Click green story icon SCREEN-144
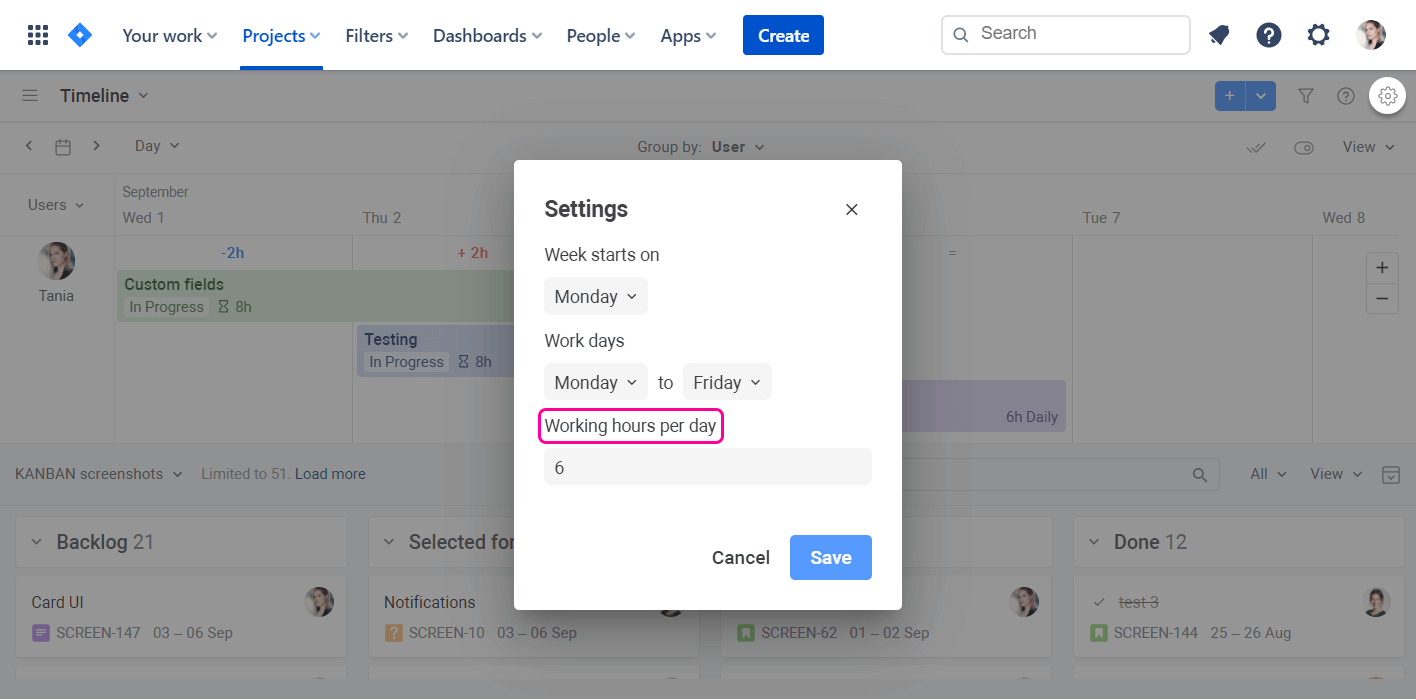The width and height of the screenshot is (1416, 700). pyautogui.click(x=1099, y=633)
